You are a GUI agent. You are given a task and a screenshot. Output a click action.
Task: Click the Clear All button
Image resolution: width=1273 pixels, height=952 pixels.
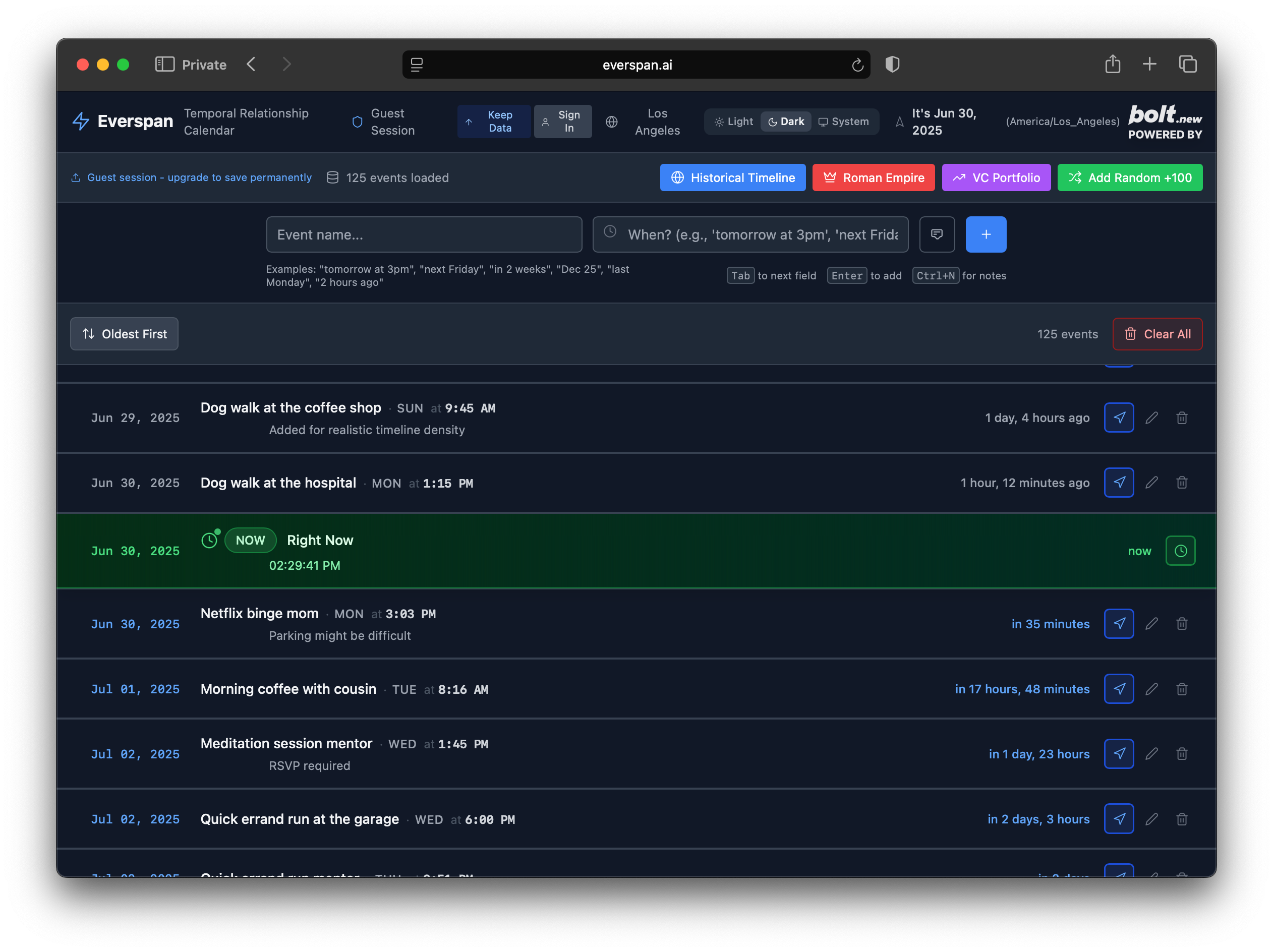tap(1157, 334)
